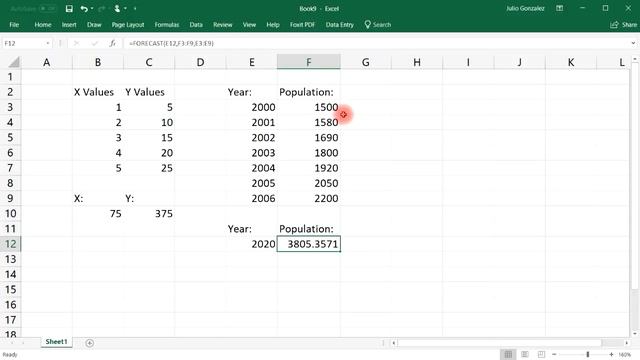Switch to Page Break Preview icon
The width and height of the screenshot is (640, 360).
[541, 354]
